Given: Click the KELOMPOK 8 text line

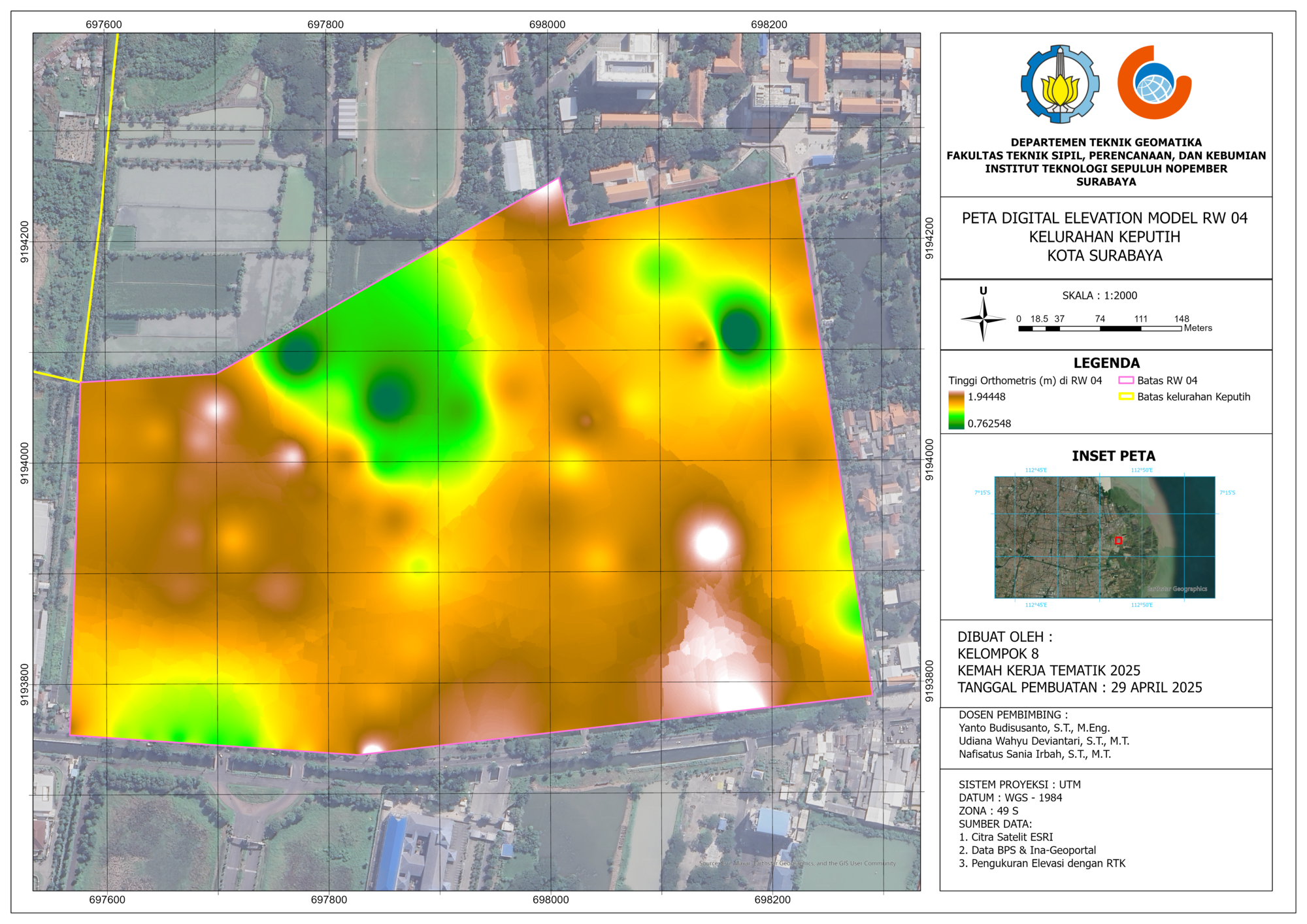Looking at the screenshot, I should tap(997, 653).
